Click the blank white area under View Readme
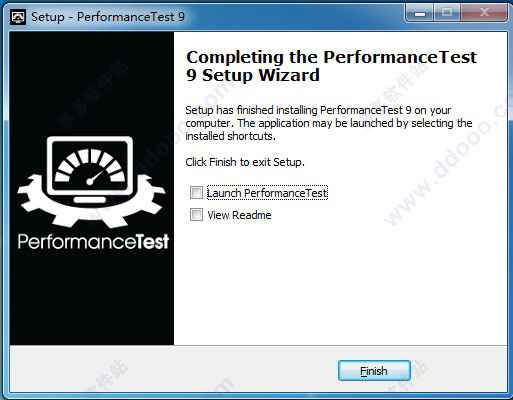The height and width of the screenshot is (400, 513). point(340,283)
